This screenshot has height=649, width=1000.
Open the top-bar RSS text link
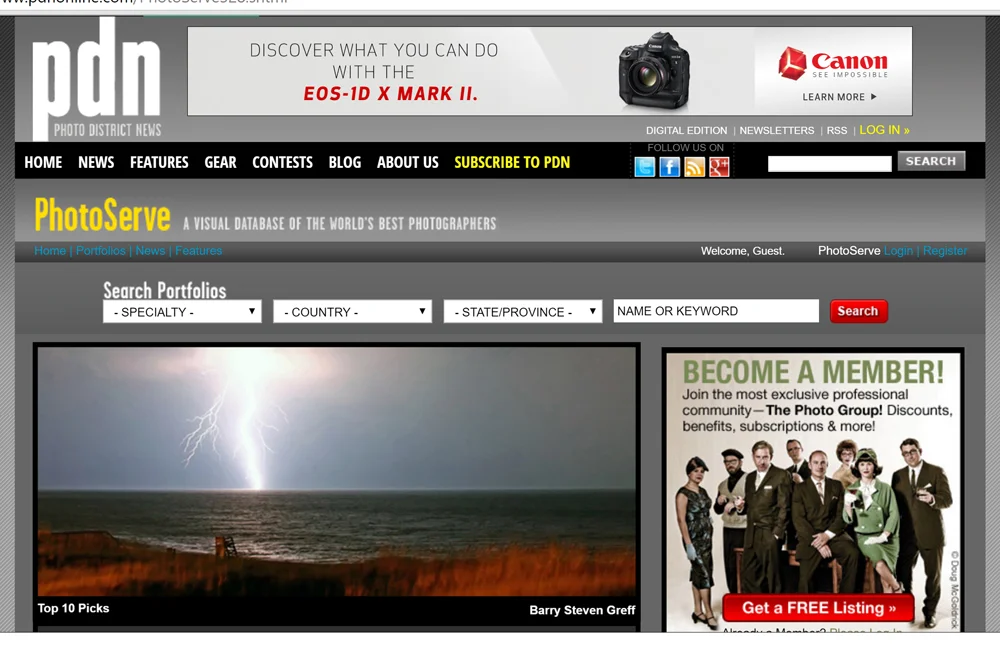[x=837, y=131]
